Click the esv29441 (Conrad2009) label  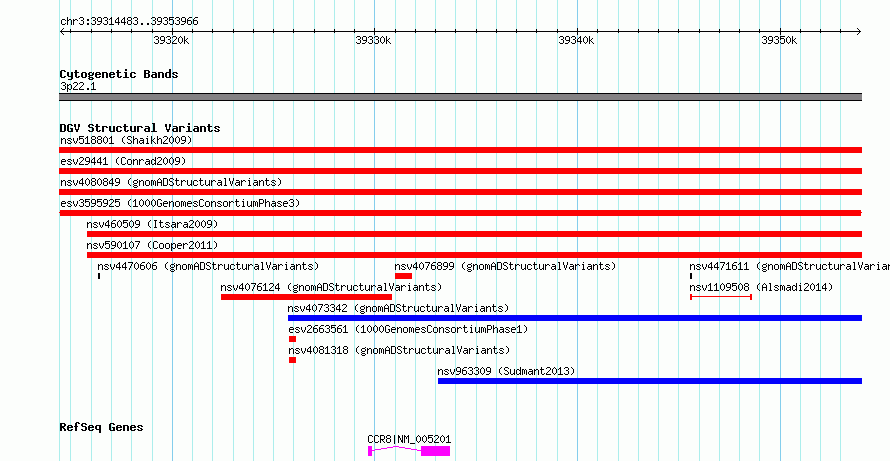coord(123,161)
